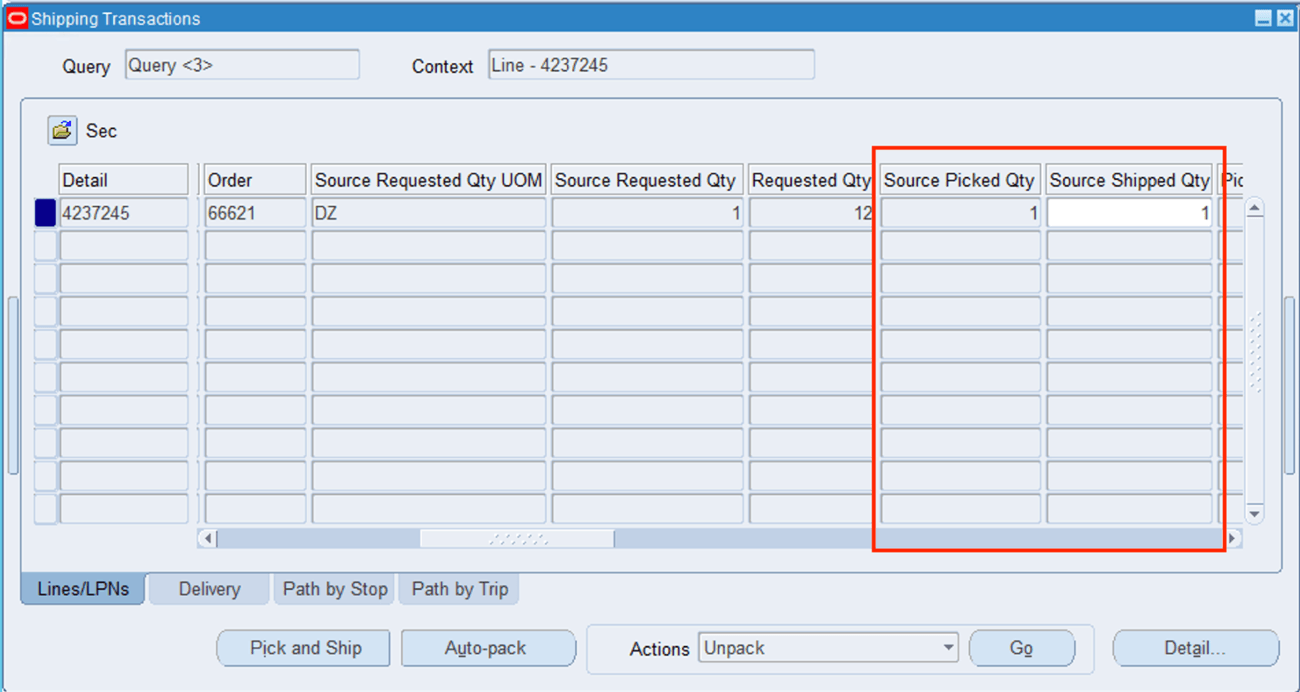Click the Context field showing Line - 4237245
1300x692 pixels.
650,65
